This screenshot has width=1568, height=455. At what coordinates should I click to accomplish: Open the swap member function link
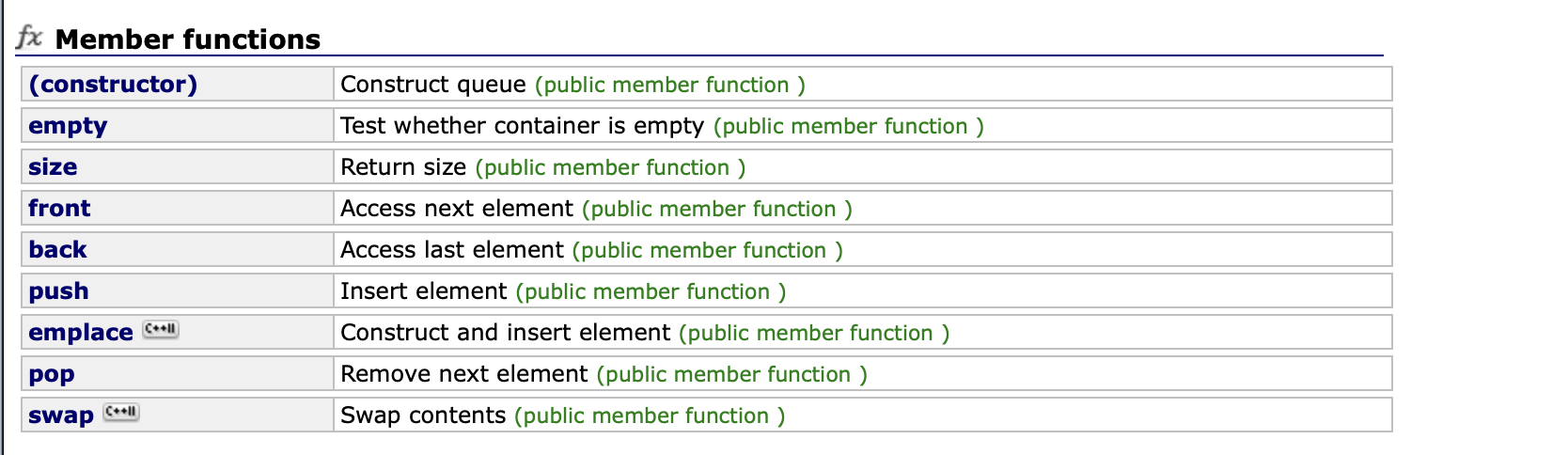(61, 416)
